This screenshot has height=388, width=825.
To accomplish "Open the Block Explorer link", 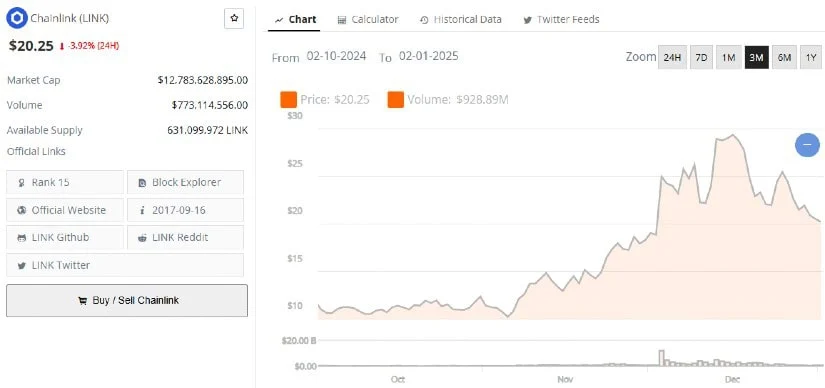I will click(185, 182).
